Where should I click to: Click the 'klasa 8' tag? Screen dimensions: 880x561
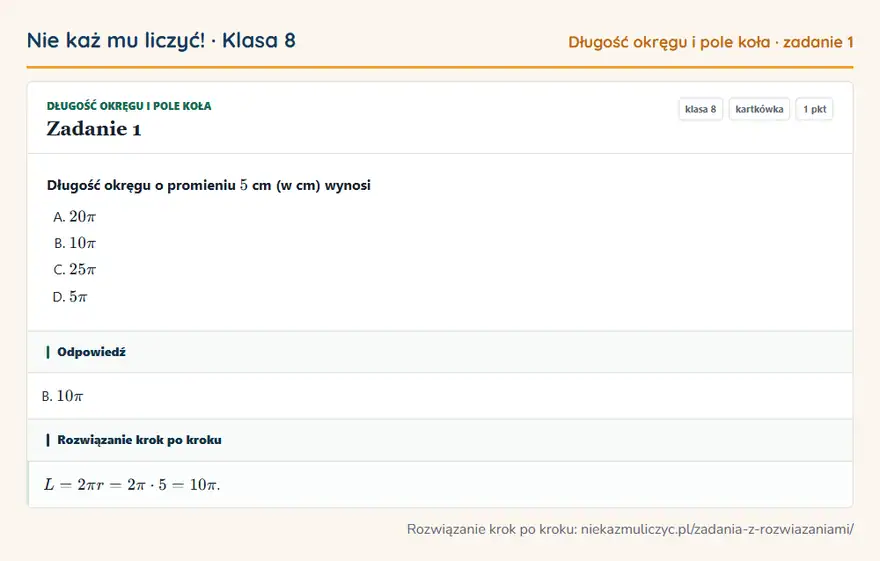click(700, 109)
